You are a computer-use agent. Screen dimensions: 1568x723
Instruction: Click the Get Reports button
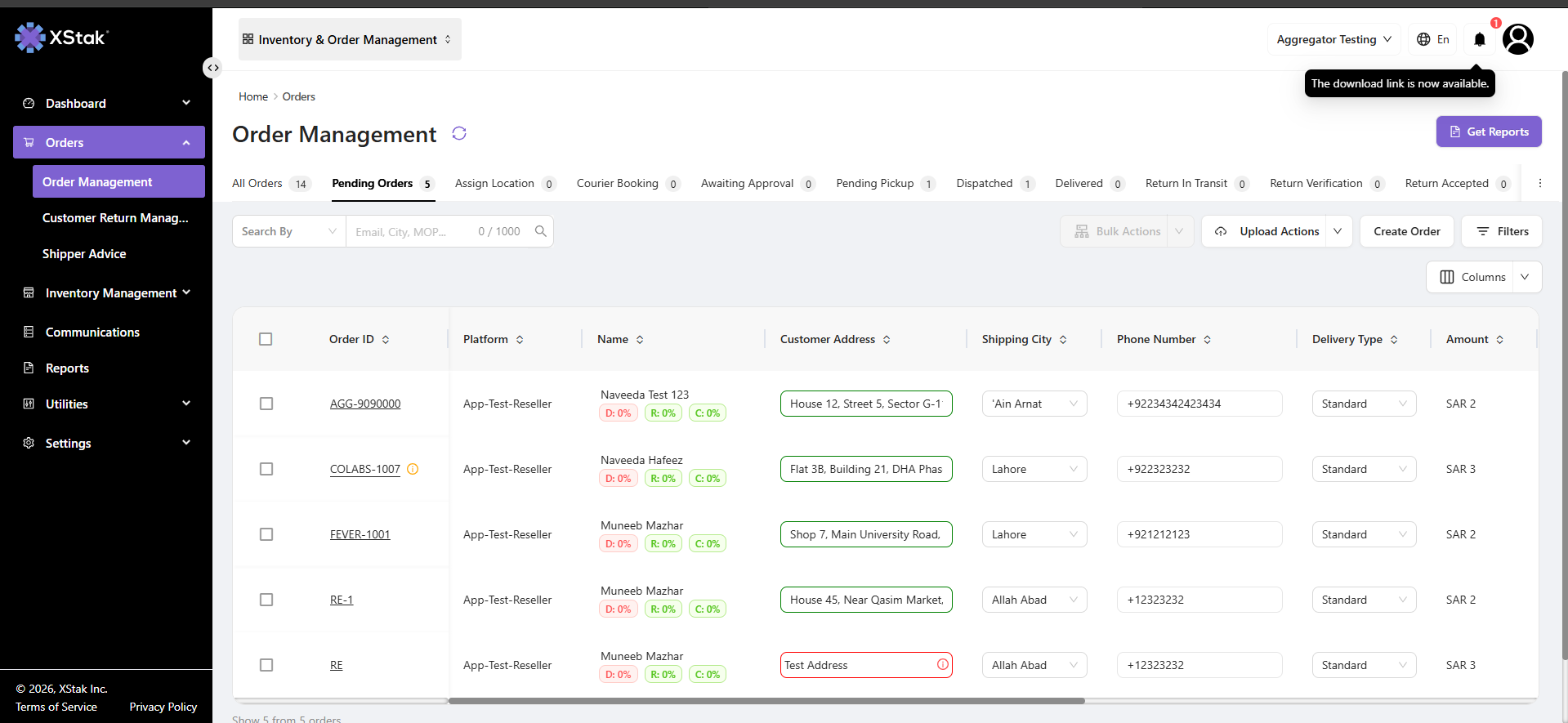coord(1489,132)
